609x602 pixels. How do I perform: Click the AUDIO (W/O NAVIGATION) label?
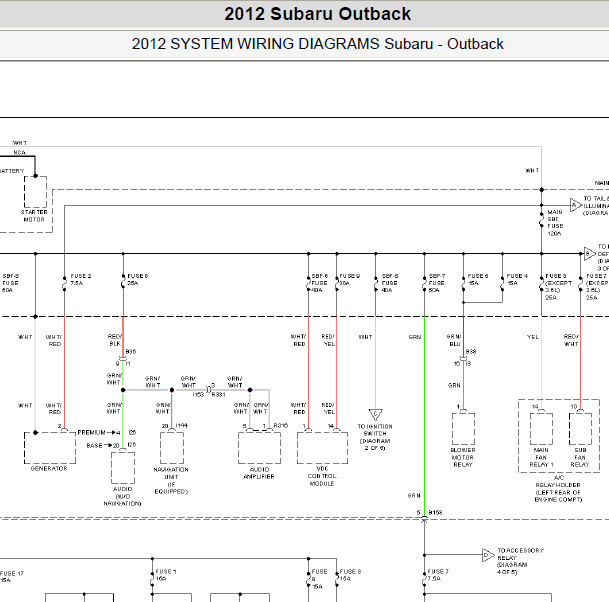[122, 496]
